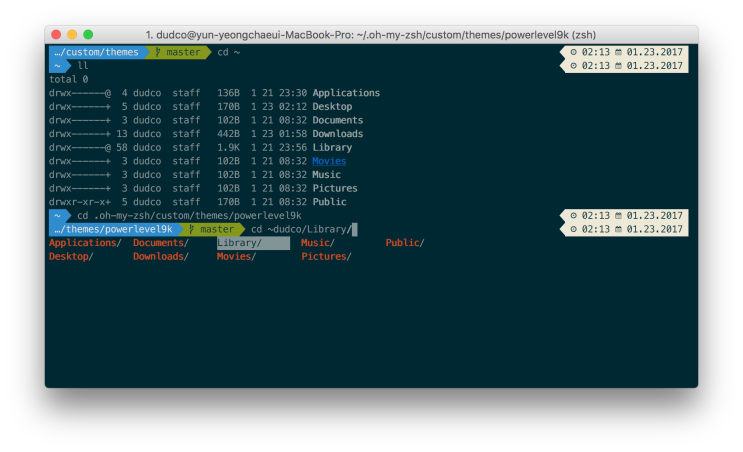Click the top-most right prompt date '01.23.2017'
The width and height of the screenshot is (743, 452).
coord(654,52)
